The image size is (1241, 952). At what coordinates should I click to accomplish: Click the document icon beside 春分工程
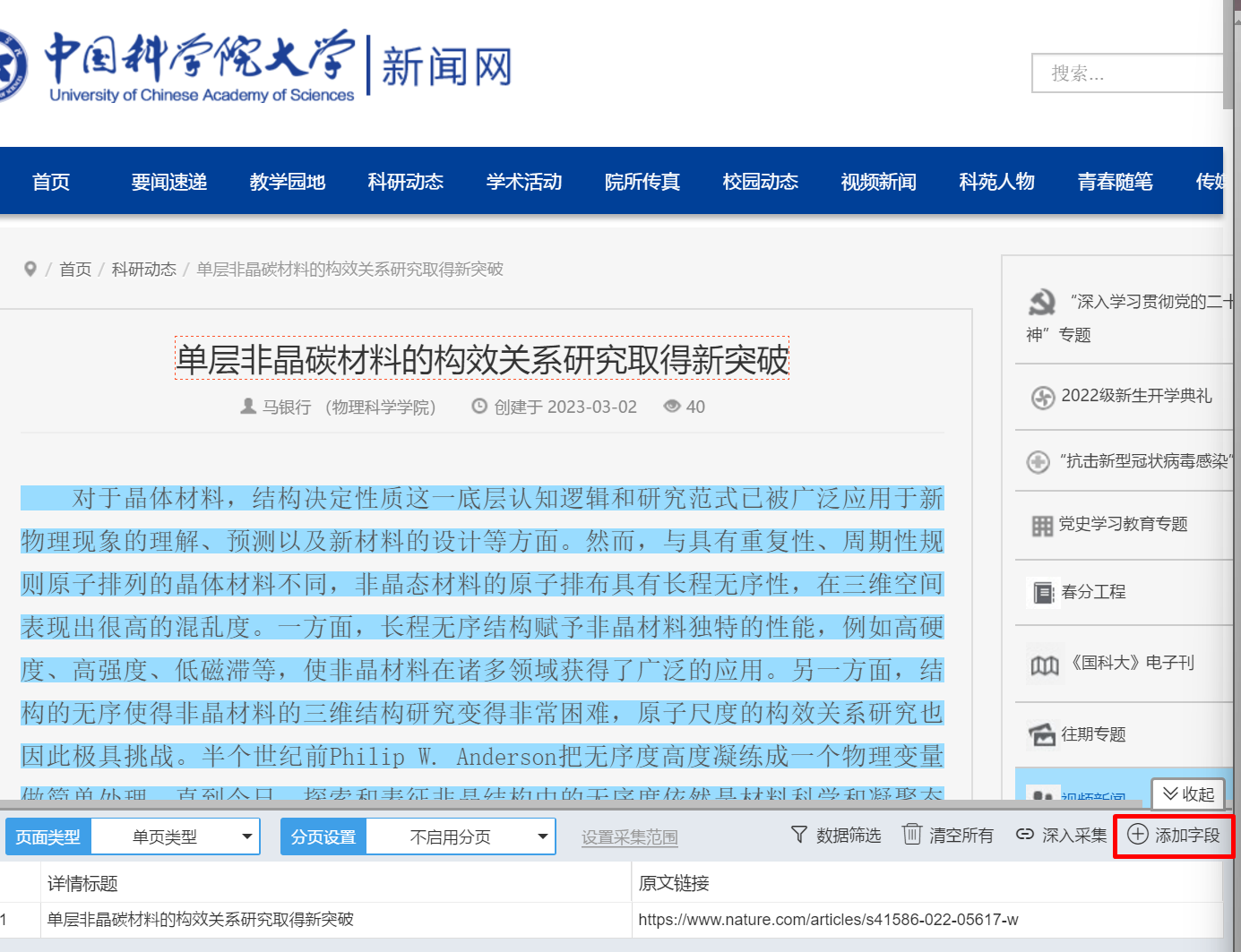1043,593
